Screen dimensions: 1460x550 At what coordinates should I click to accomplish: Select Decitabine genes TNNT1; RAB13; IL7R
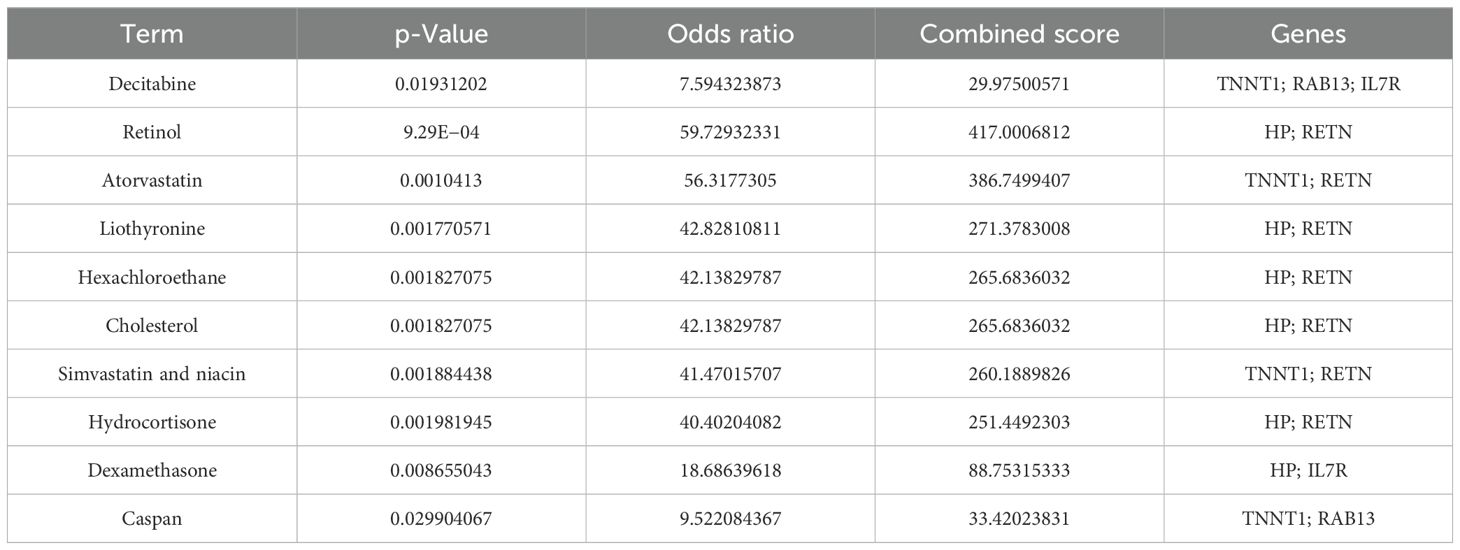click(x=1308, y=84)
